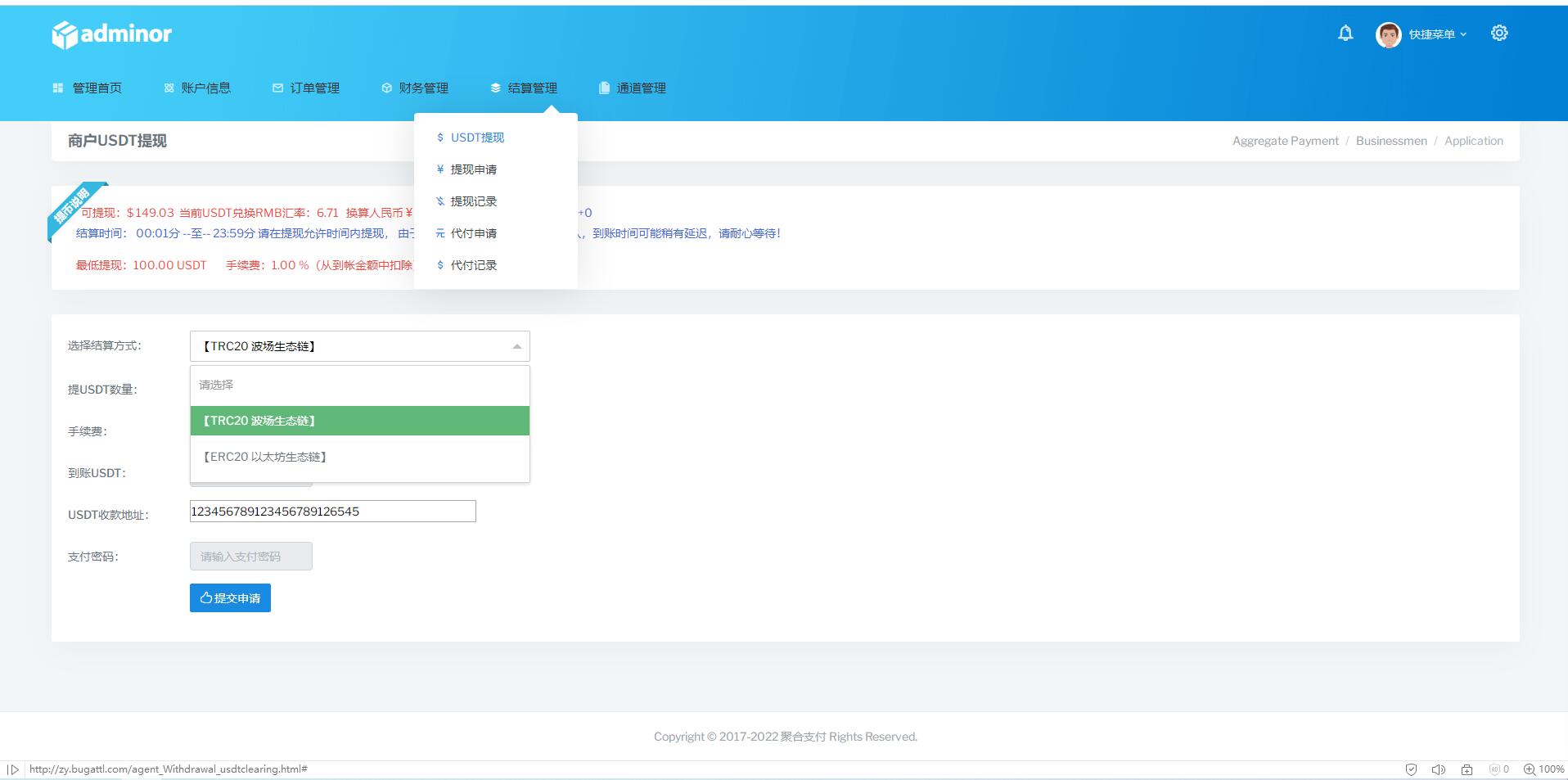The height and width of the screenshot is (780, 1568).
Task: Open the Businessmen breadcrumb link
Action: coord(1391,140)
